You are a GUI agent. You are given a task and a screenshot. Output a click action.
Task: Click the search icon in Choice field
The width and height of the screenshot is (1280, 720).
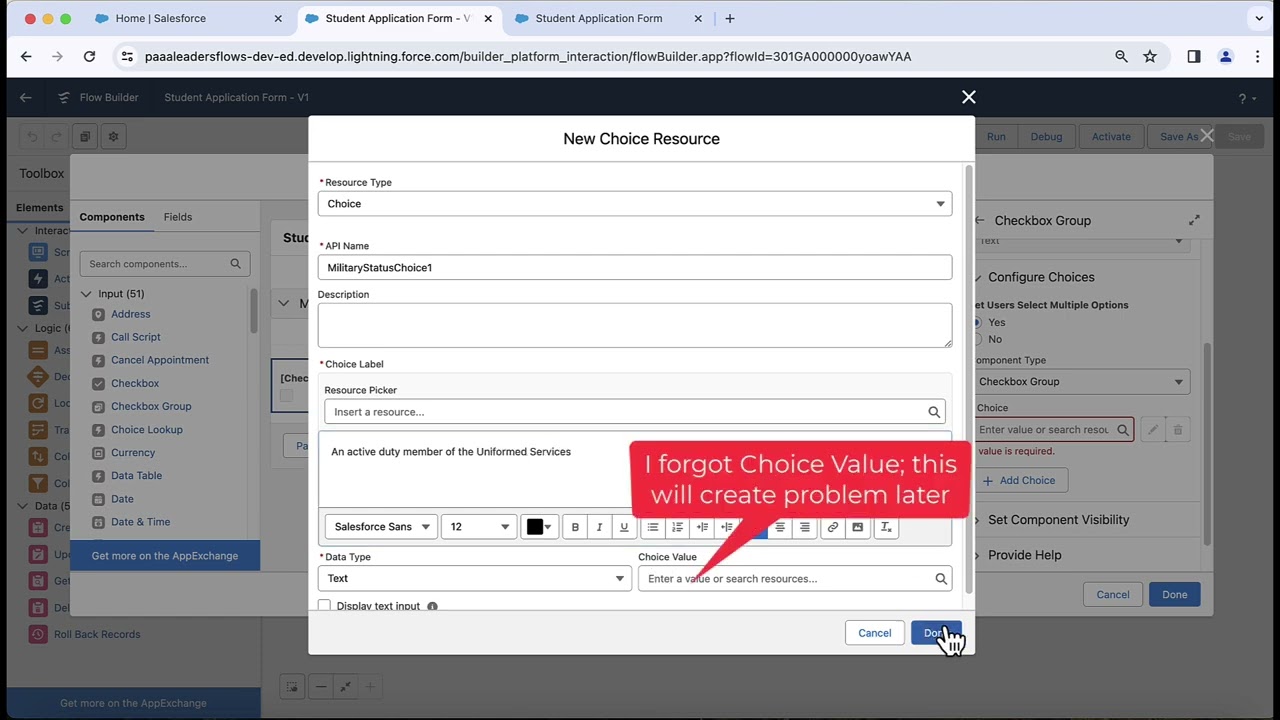[x=1123, y=430]
